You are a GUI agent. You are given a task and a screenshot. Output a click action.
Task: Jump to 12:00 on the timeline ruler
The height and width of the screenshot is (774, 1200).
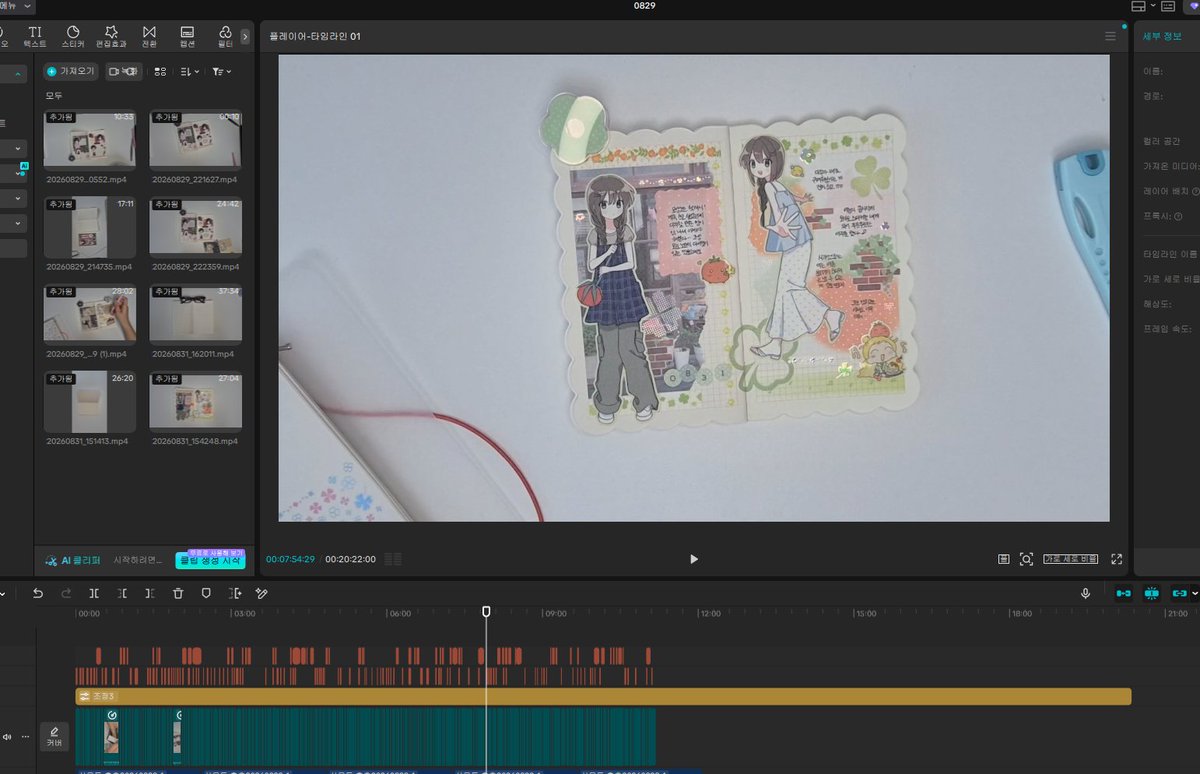click(x=709, y=613)
